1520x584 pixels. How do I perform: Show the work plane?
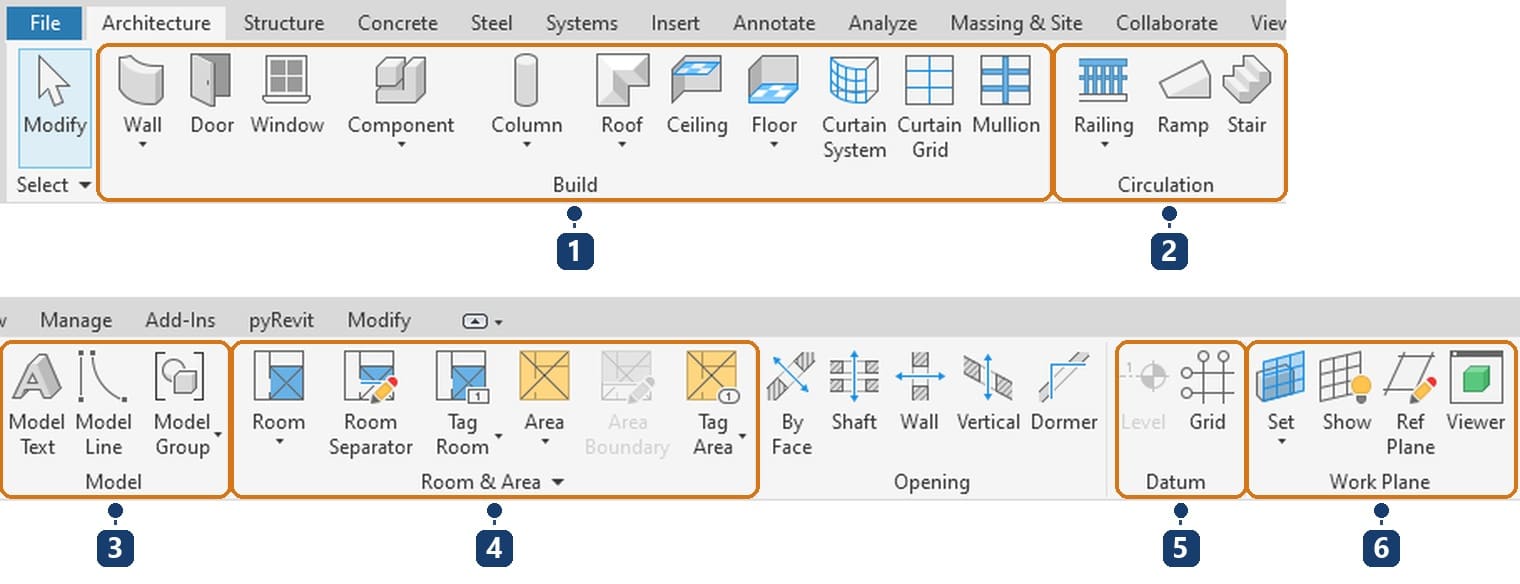tap(1346, 392)
